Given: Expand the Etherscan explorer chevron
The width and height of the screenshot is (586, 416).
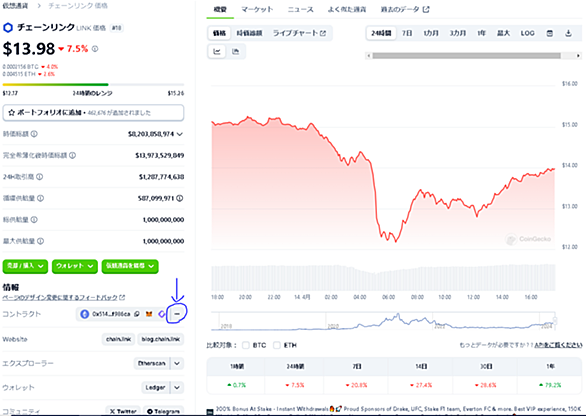Looking at the screenshot, I should click(x=177, y=363).
